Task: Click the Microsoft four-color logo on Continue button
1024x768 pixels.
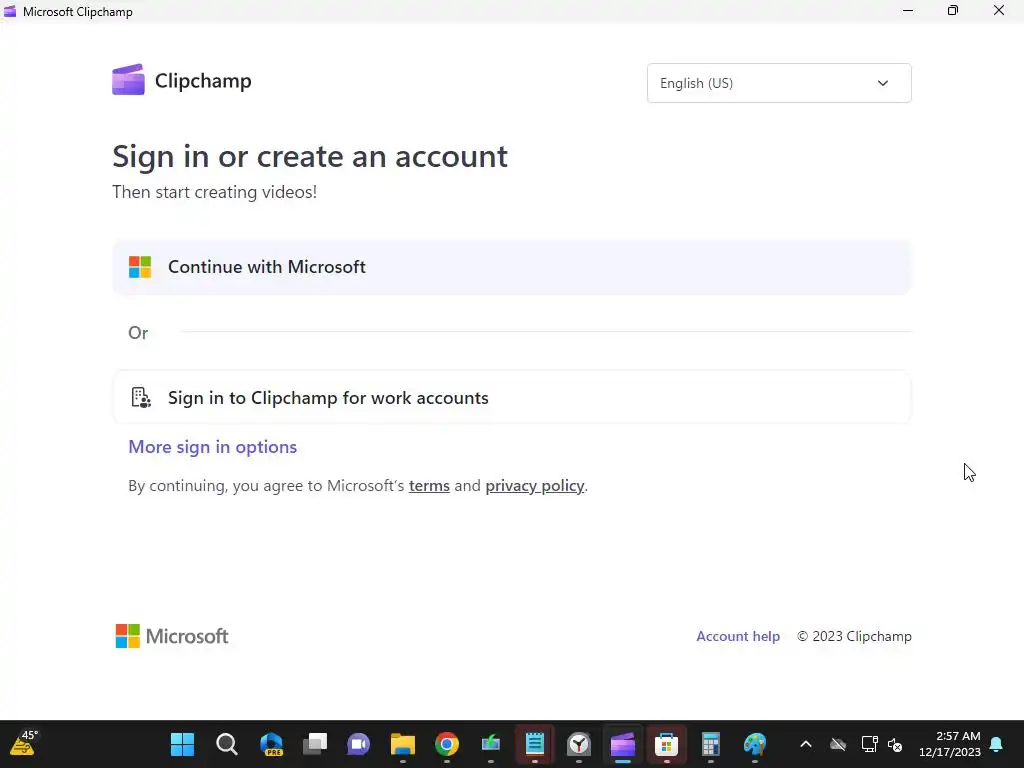Action: point(140,267)
